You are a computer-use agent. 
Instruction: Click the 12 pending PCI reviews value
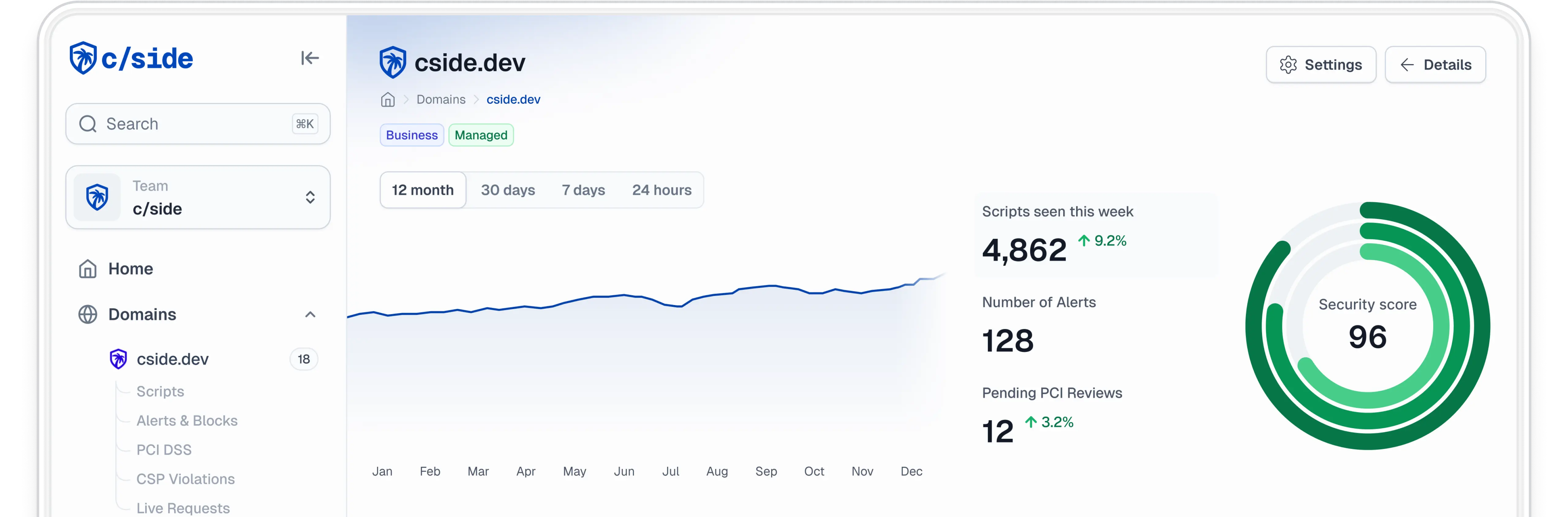[x=998, y=432]
